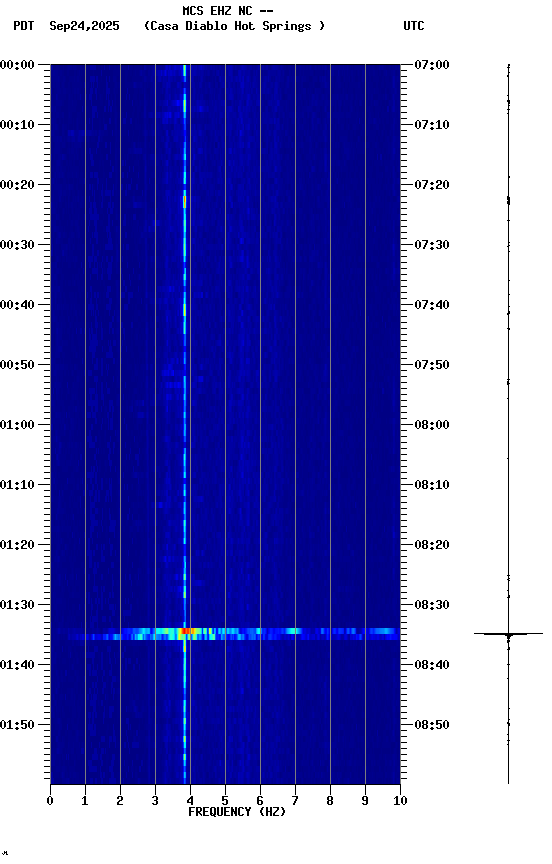Viewport: 552px width, 864px height.
Task: Click the UTC time label '08:30'
Action: pos(432,605)
